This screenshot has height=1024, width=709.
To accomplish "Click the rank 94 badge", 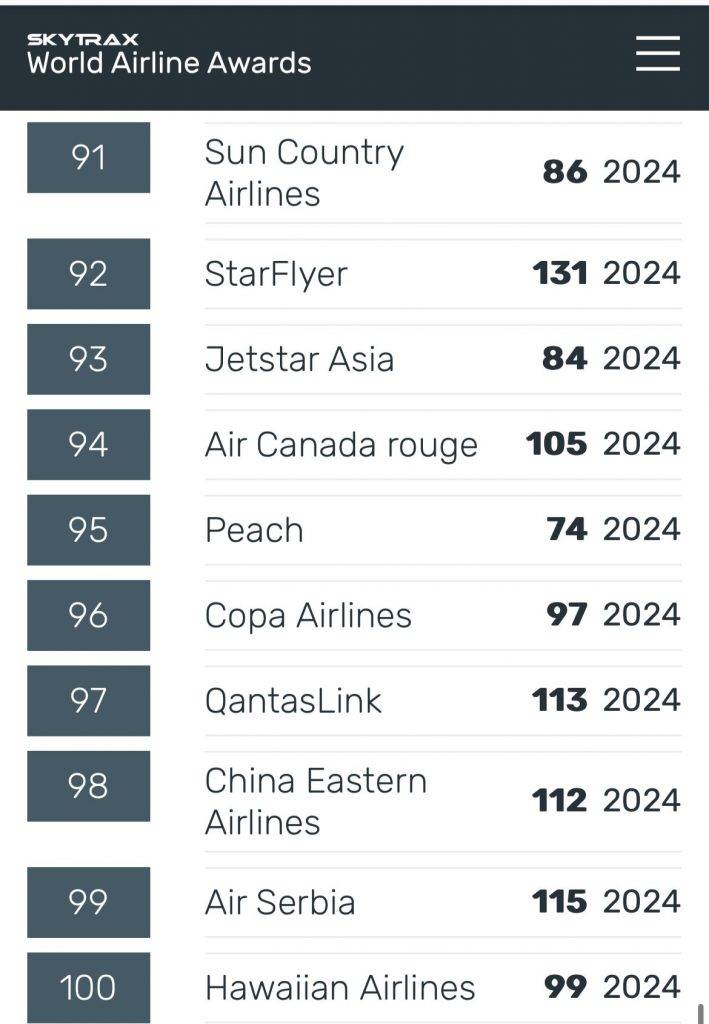I will 89,445.
